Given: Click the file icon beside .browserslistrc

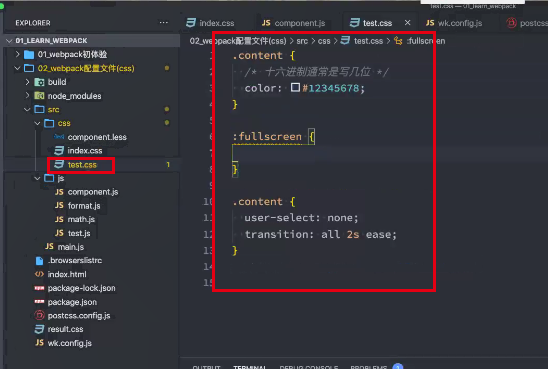Looking at the screenshot, I should [x=39, y=261].
